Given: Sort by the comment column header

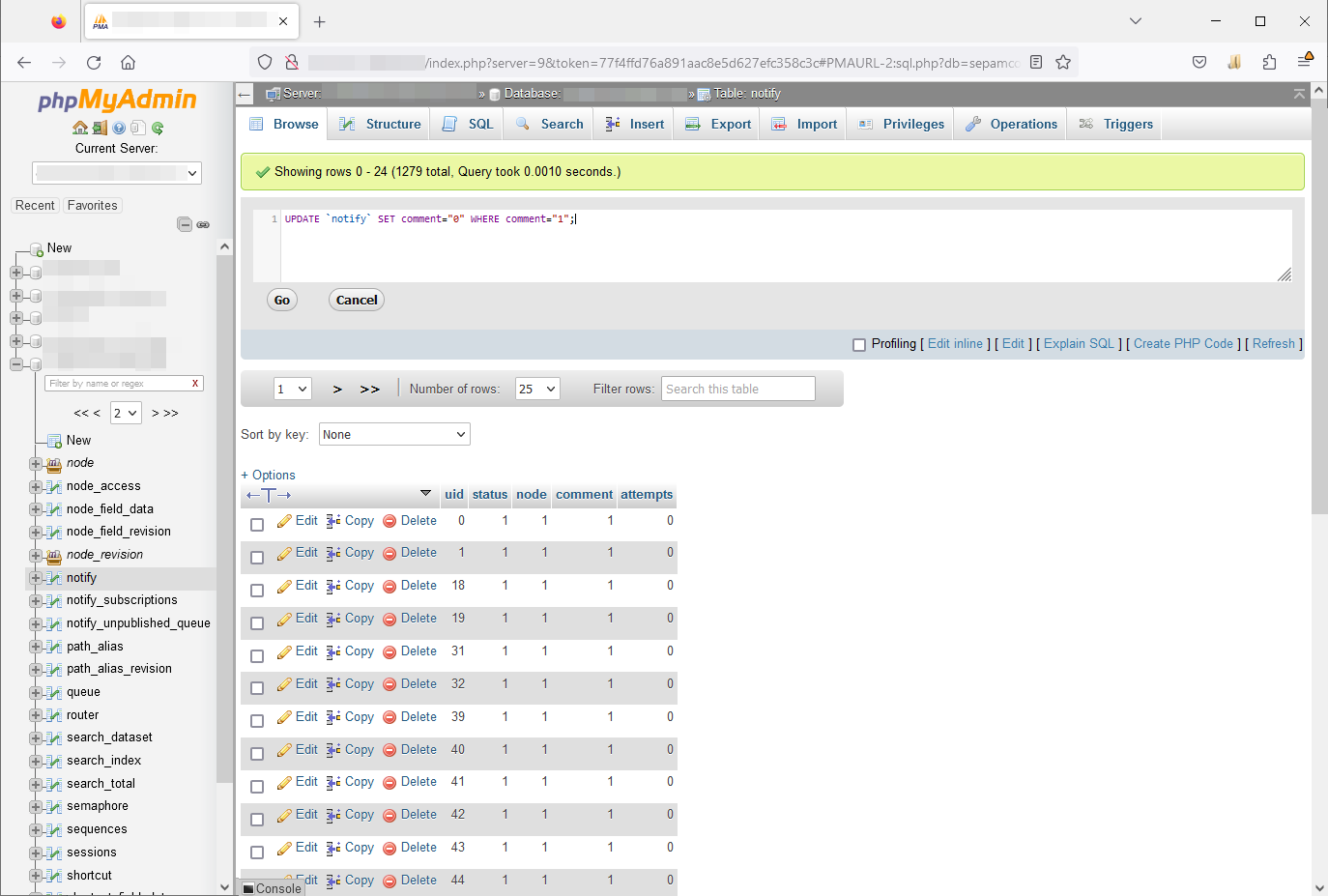Looking at the screenshot, I should click(584, 495).
